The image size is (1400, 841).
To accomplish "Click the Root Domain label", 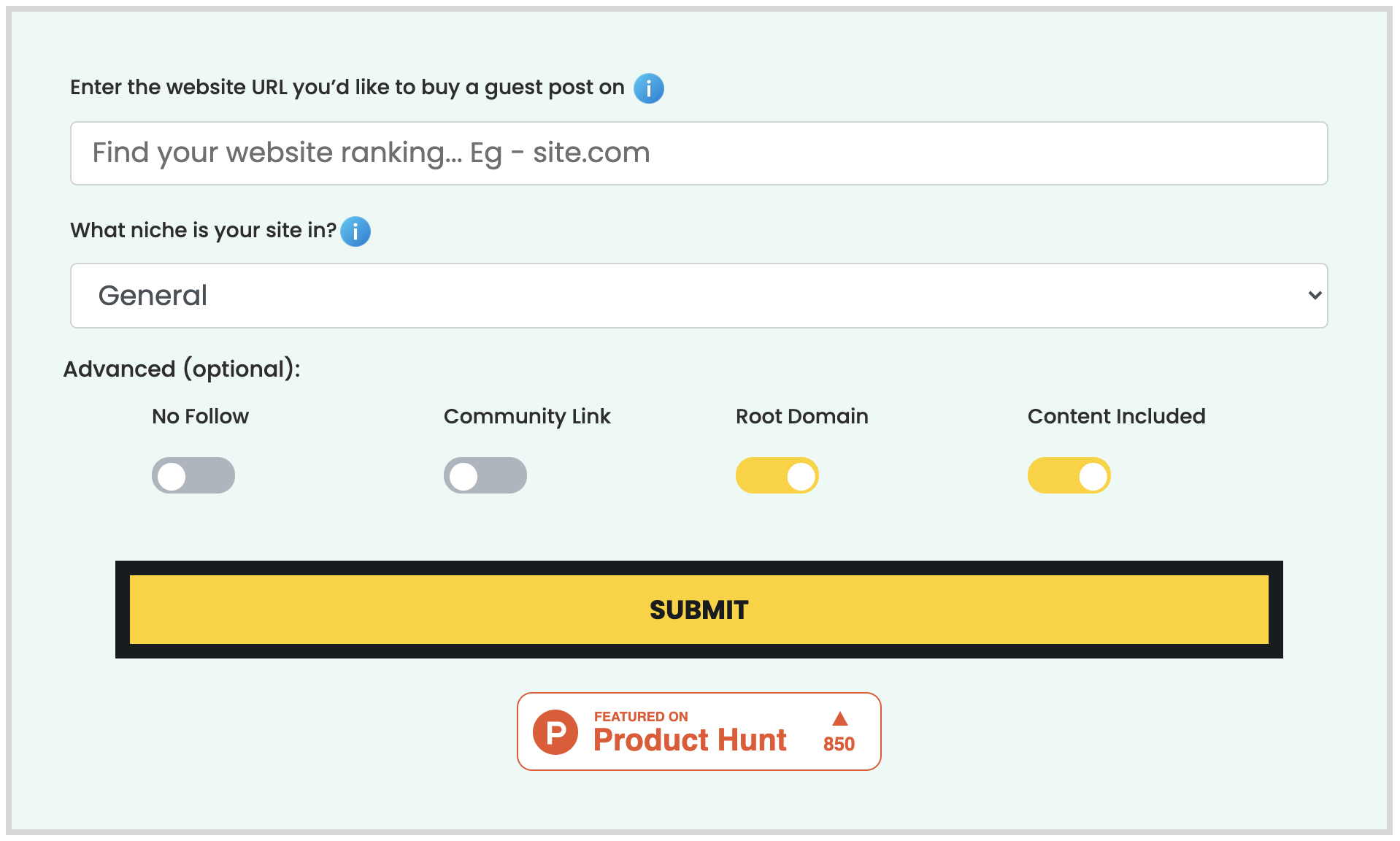I will click(801, 416).
